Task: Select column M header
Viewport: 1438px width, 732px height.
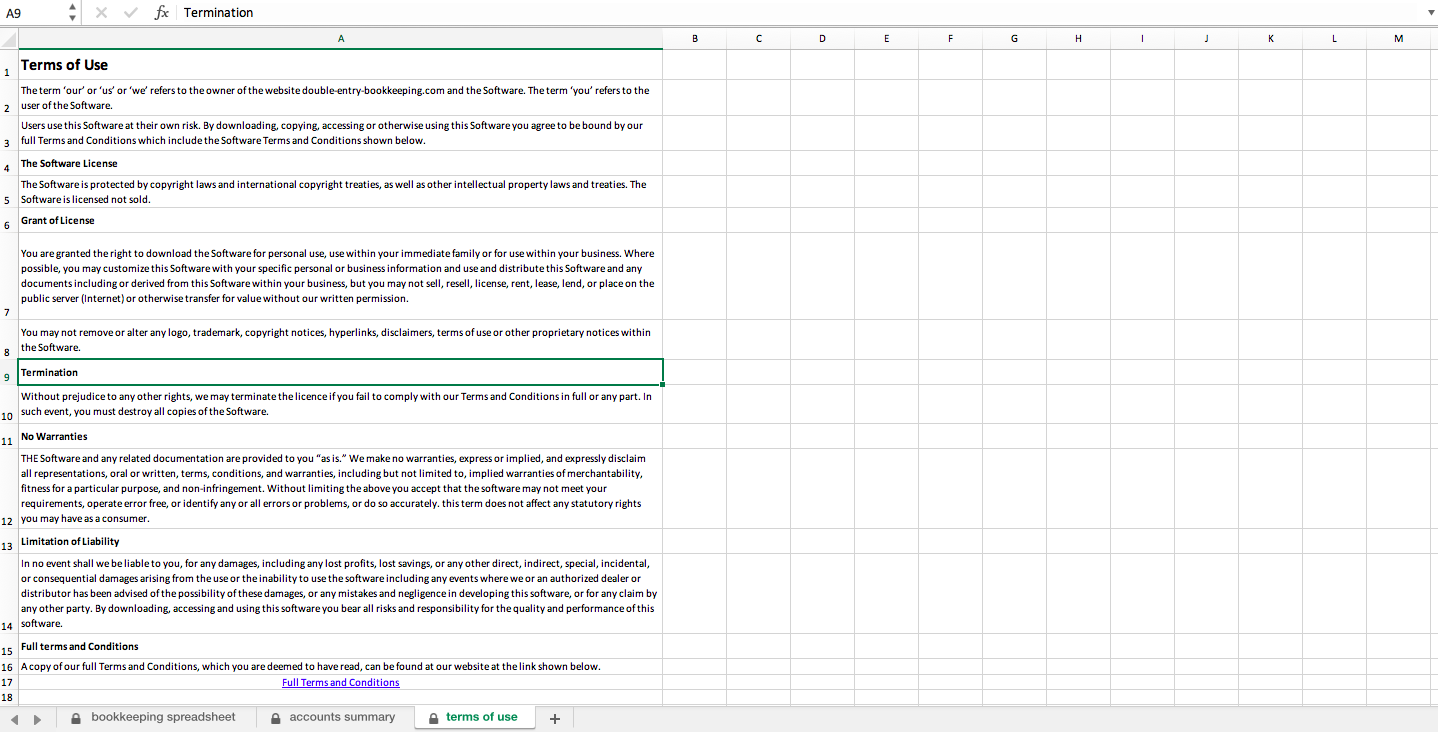Action: (x=1399, y=39)
